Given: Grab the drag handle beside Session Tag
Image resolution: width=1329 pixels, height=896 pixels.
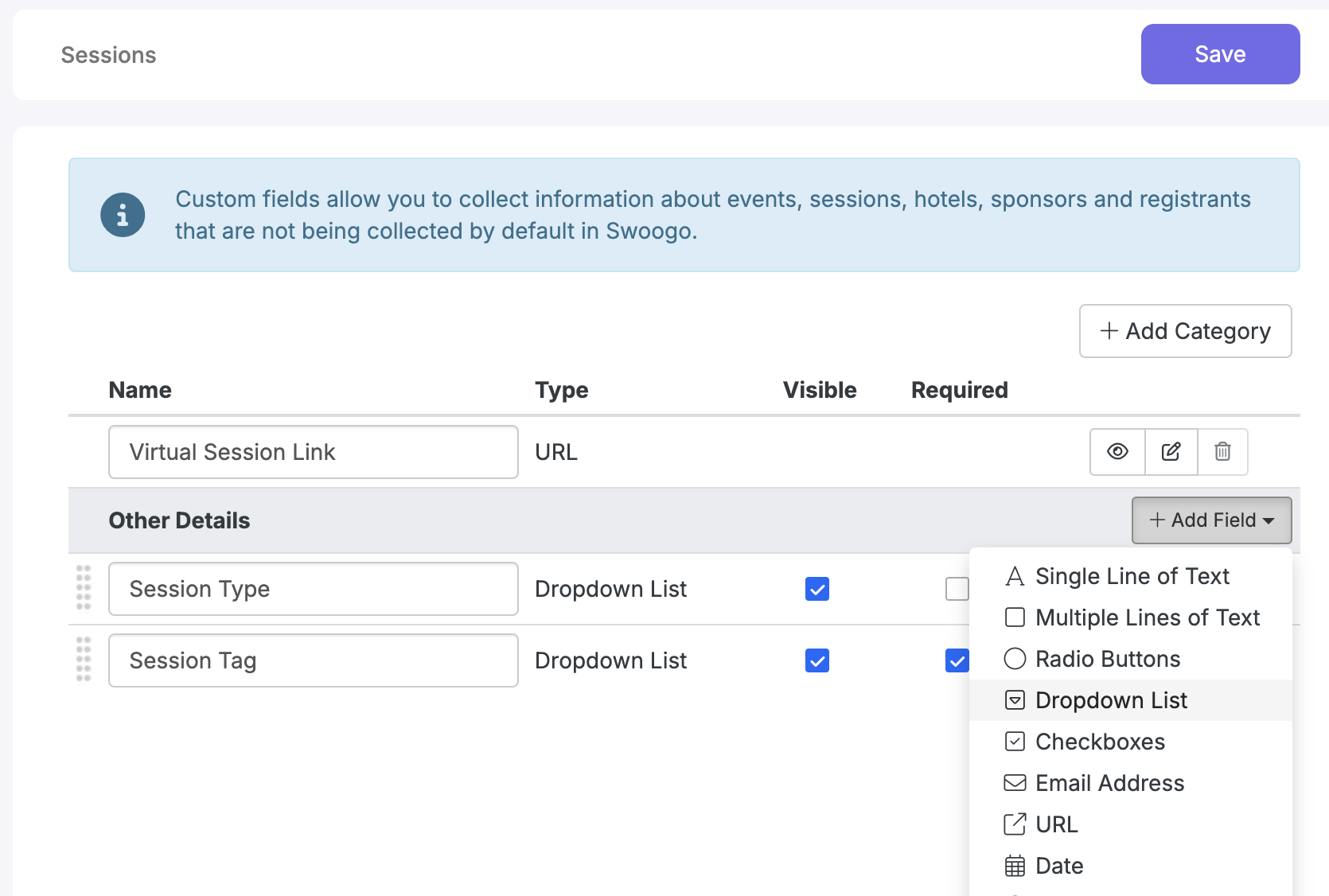Looking at the screenshot, I should [84, 660].
